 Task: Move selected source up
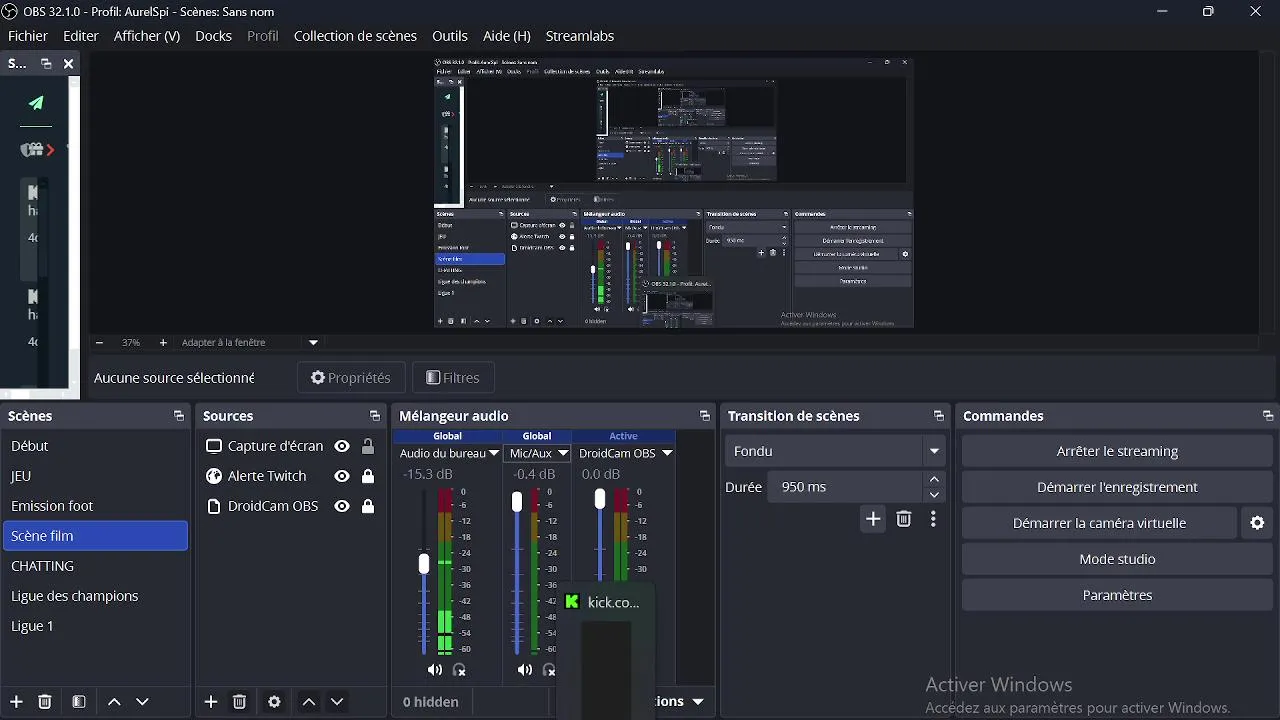(309, 702)
